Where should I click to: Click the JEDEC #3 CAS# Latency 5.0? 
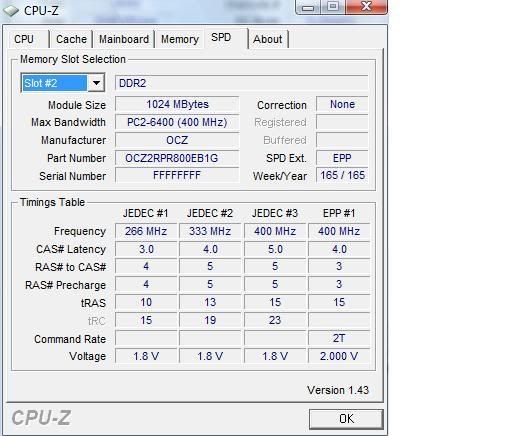(x=275, y=249)
